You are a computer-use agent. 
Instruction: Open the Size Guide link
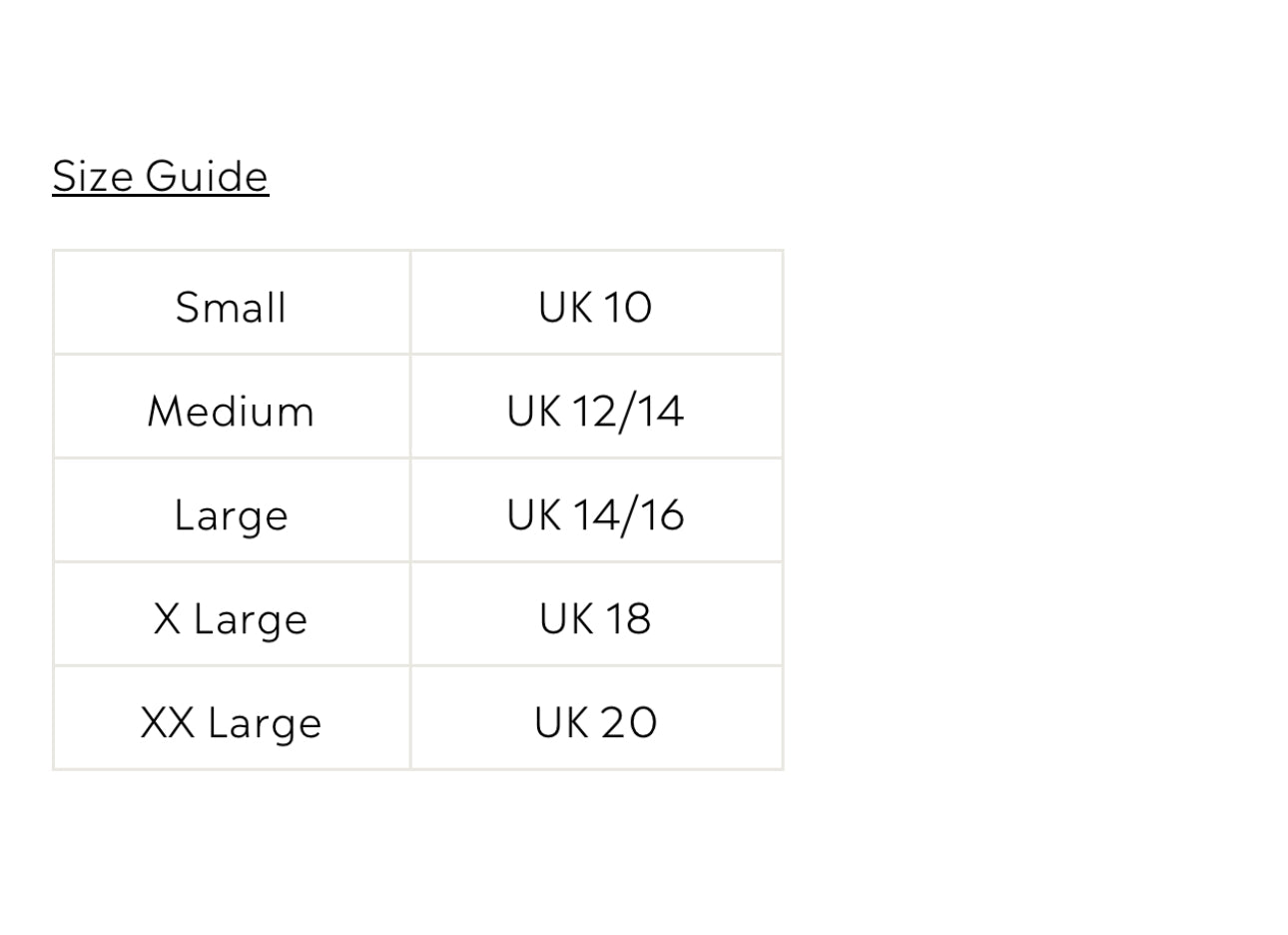(160, 176)
